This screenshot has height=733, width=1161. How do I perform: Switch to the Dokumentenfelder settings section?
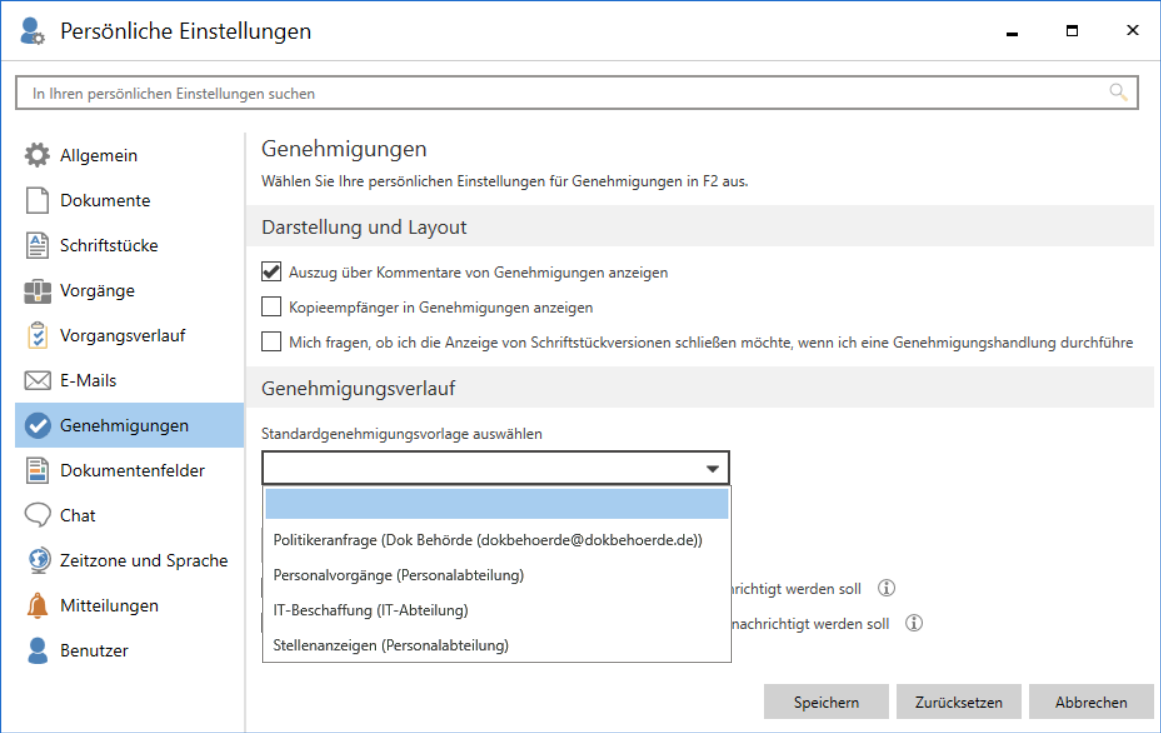(x=132, y=471)
